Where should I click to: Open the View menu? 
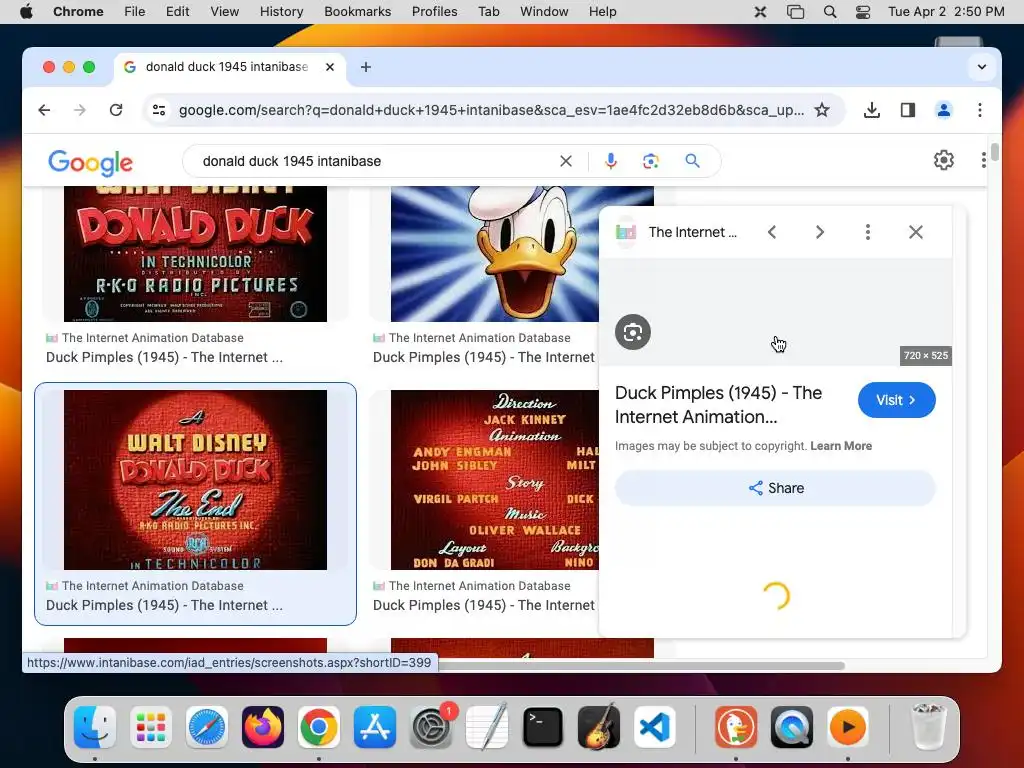[225, 12]
